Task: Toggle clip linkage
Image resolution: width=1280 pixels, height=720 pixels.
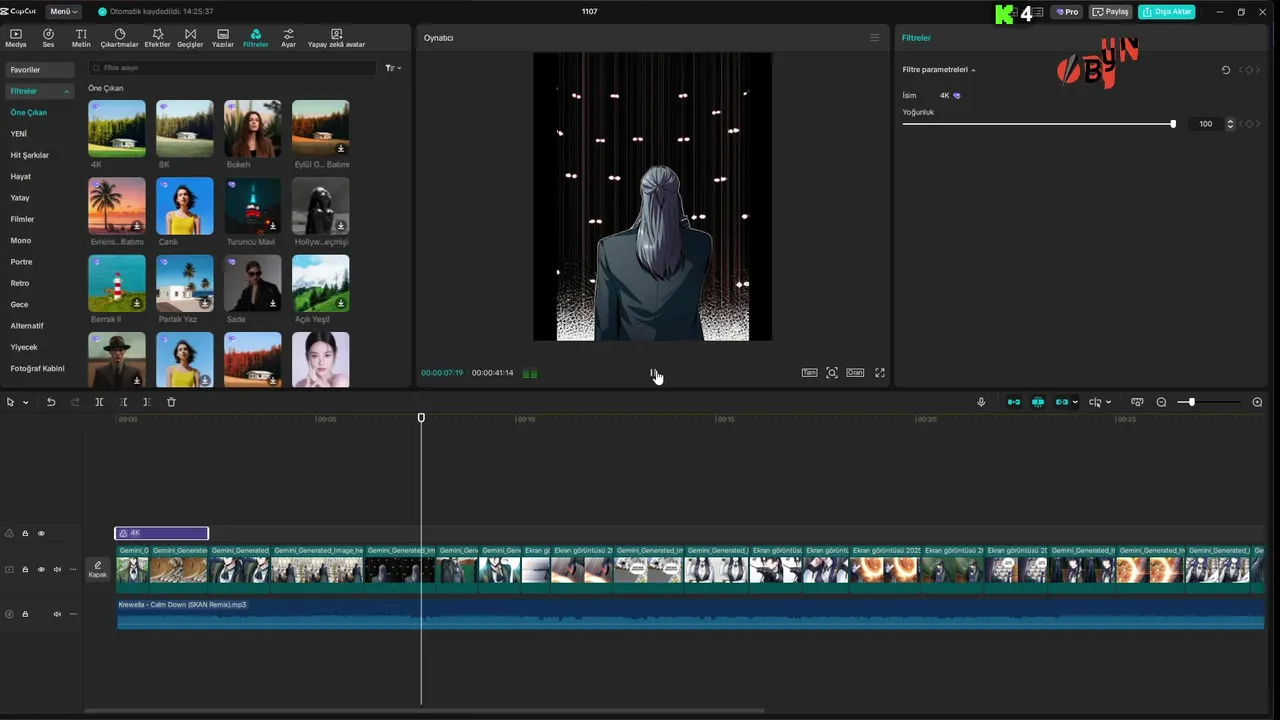Action: click(1062, 402)
